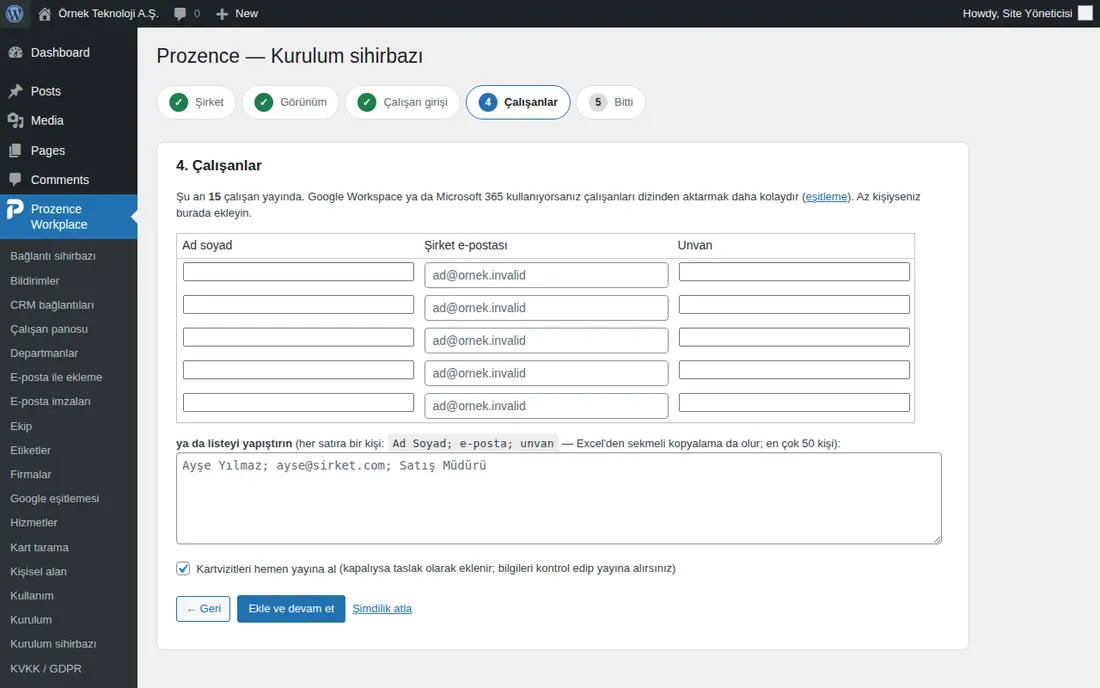Click the Posts pin icon
The width and height of the screenshot is (1100, 688).
point(15,91)
